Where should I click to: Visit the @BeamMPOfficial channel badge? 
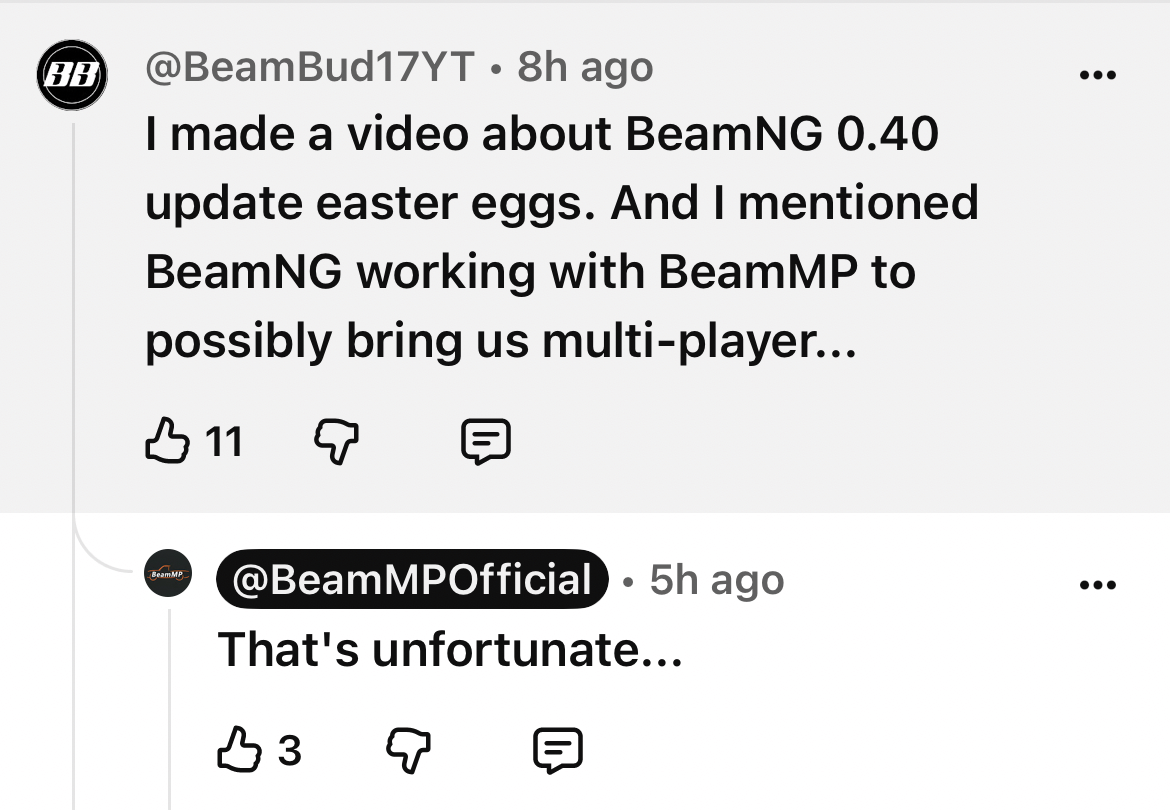(412, 580)
